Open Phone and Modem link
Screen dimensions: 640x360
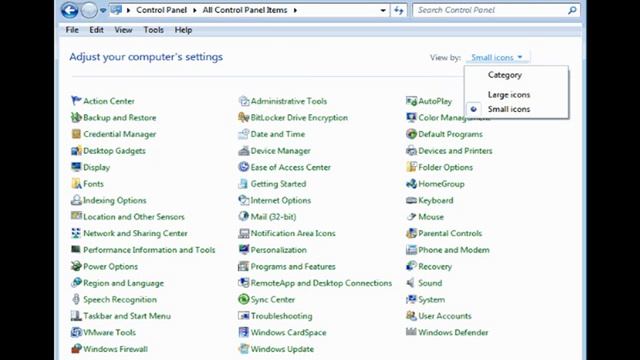[453, 250]
